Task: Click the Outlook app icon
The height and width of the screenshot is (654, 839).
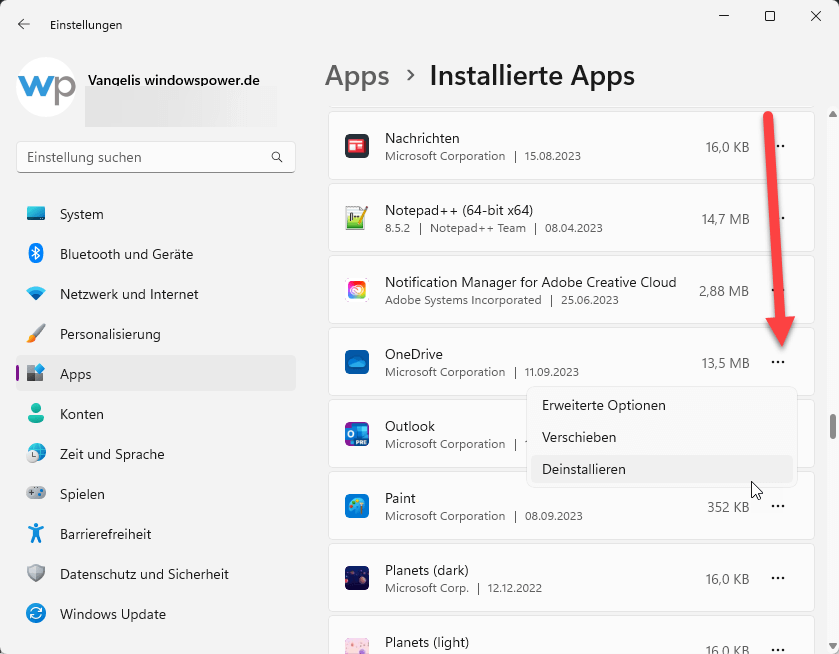Action: (x=357, y=434)
